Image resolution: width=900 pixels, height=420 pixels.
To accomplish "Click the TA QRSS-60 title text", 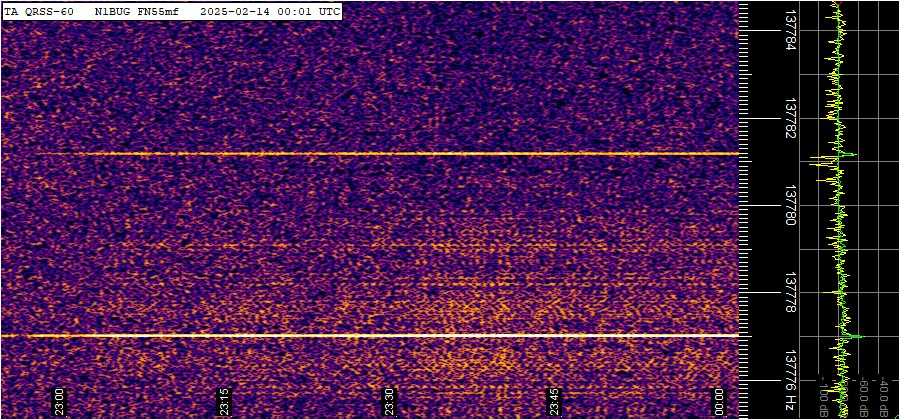I will click(39, 11).
